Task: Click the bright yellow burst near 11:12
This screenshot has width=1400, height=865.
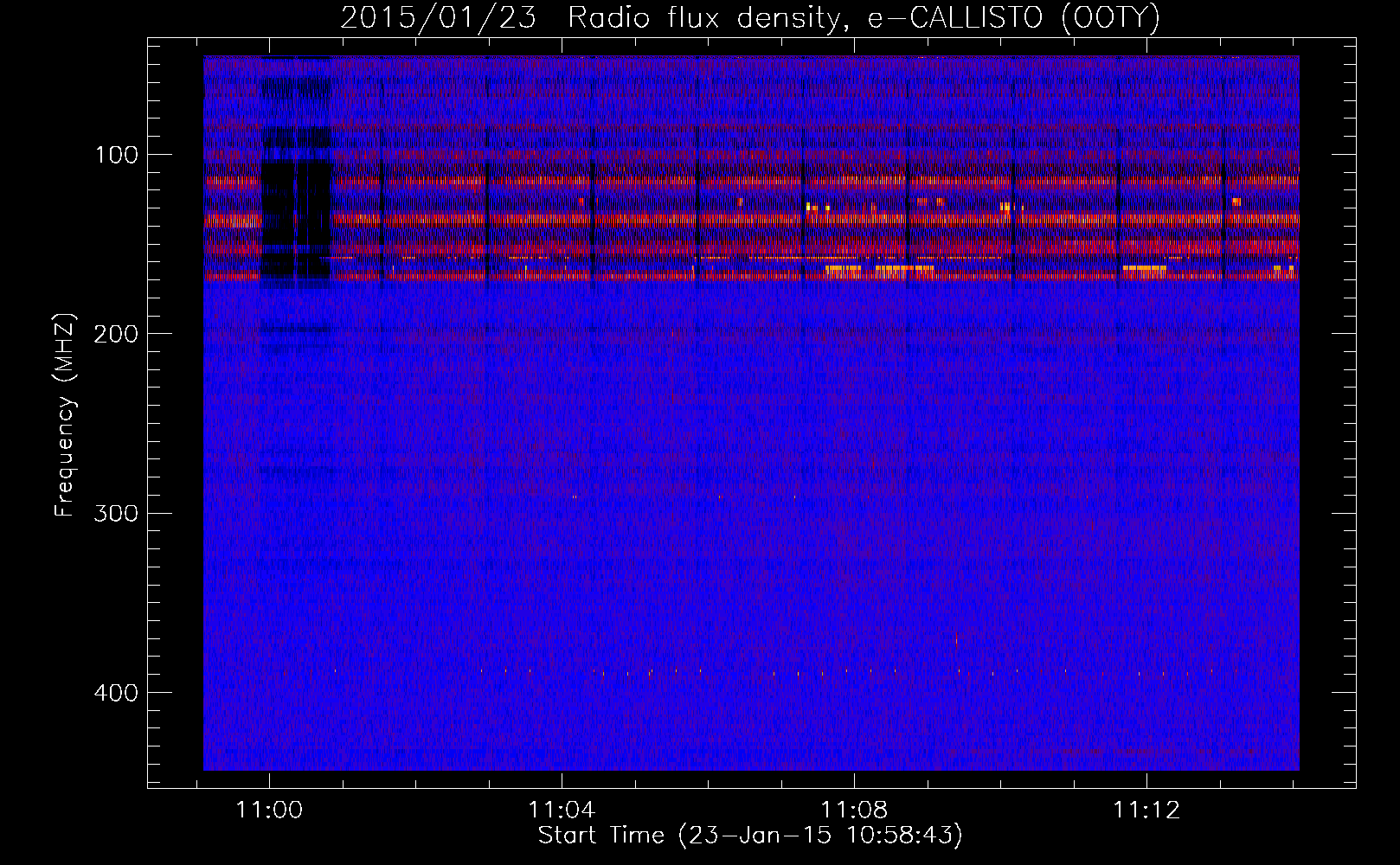Action: (1144, 270)
